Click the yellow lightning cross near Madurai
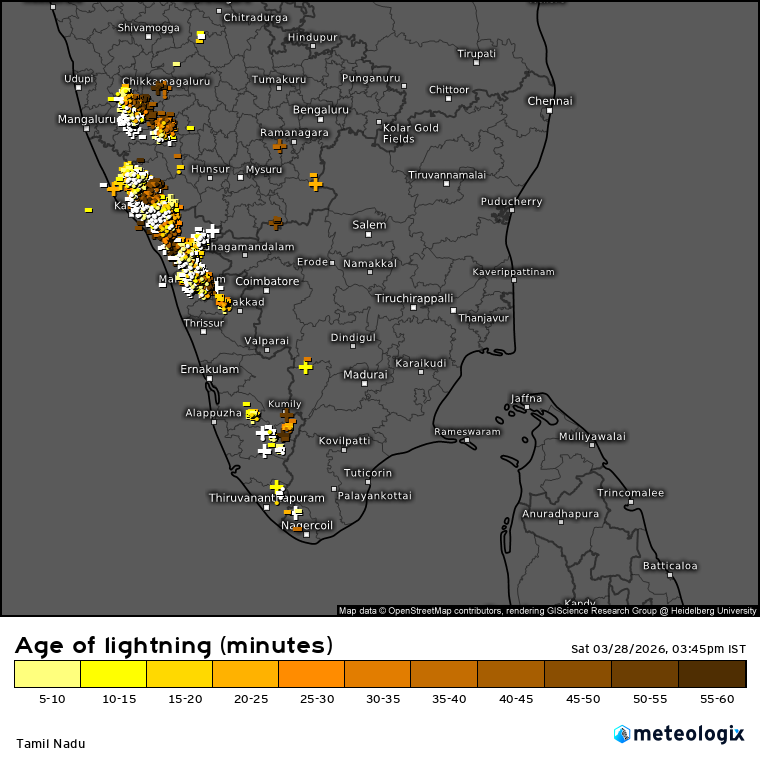Viewport: 760px width, 760px height. pyautogui.click(x=305, y=367)
